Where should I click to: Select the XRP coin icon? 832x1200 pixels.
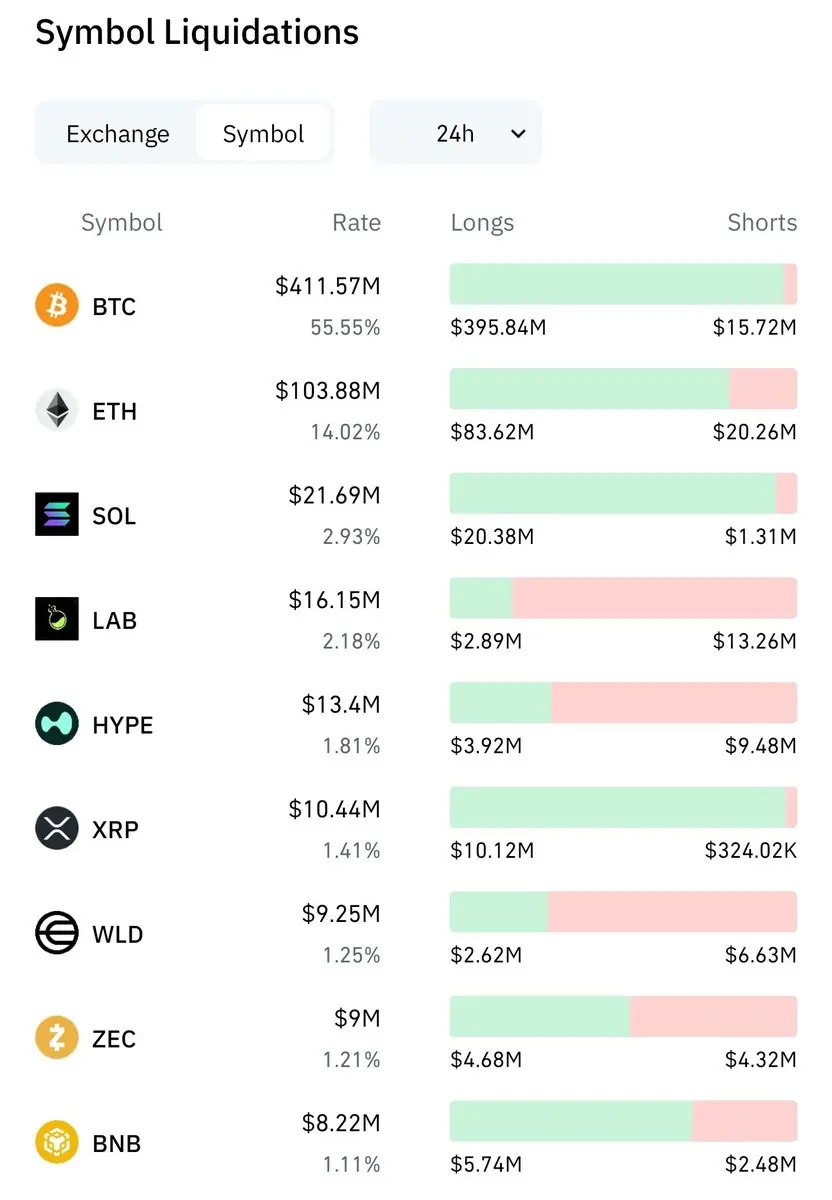56,829
